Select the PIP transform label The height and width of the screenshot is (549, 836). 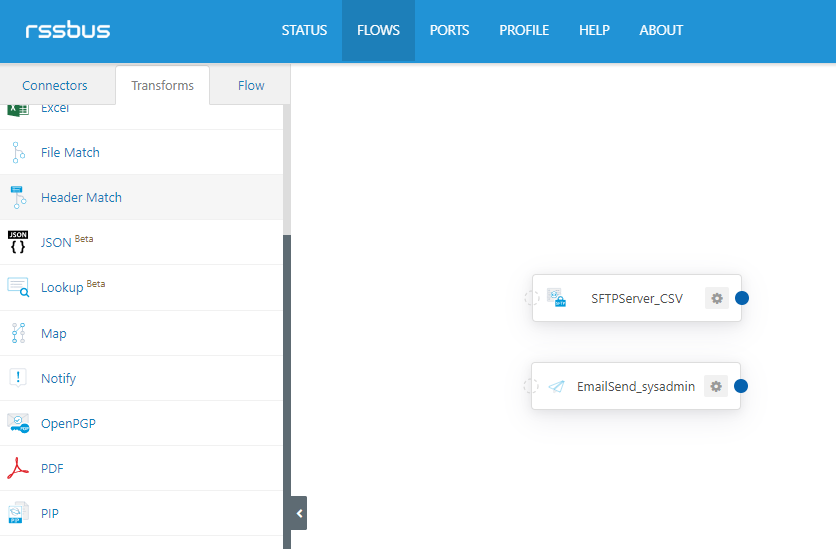[50, 513]
